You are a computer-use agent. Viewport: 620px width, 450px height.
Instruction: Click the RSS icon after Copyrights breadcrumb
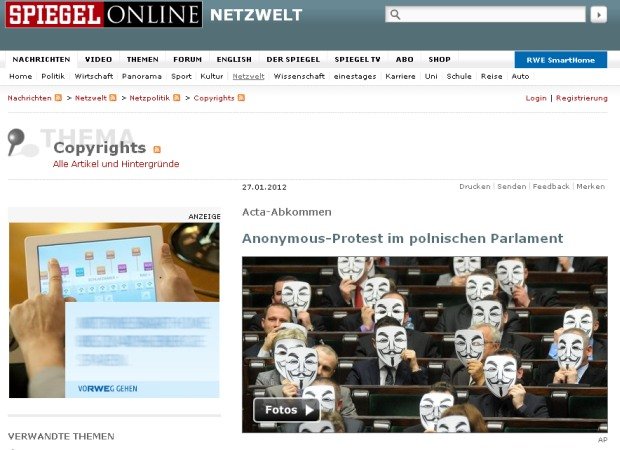pyautogui.click(x=241, y=98)
